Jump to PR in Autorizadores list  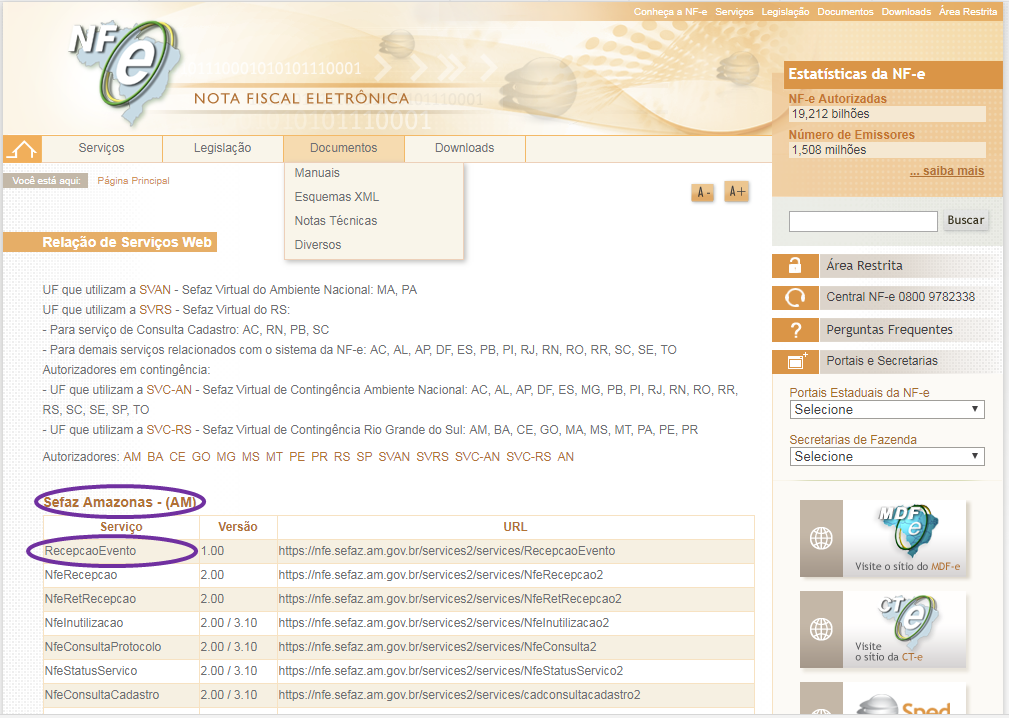coord(320,457)
